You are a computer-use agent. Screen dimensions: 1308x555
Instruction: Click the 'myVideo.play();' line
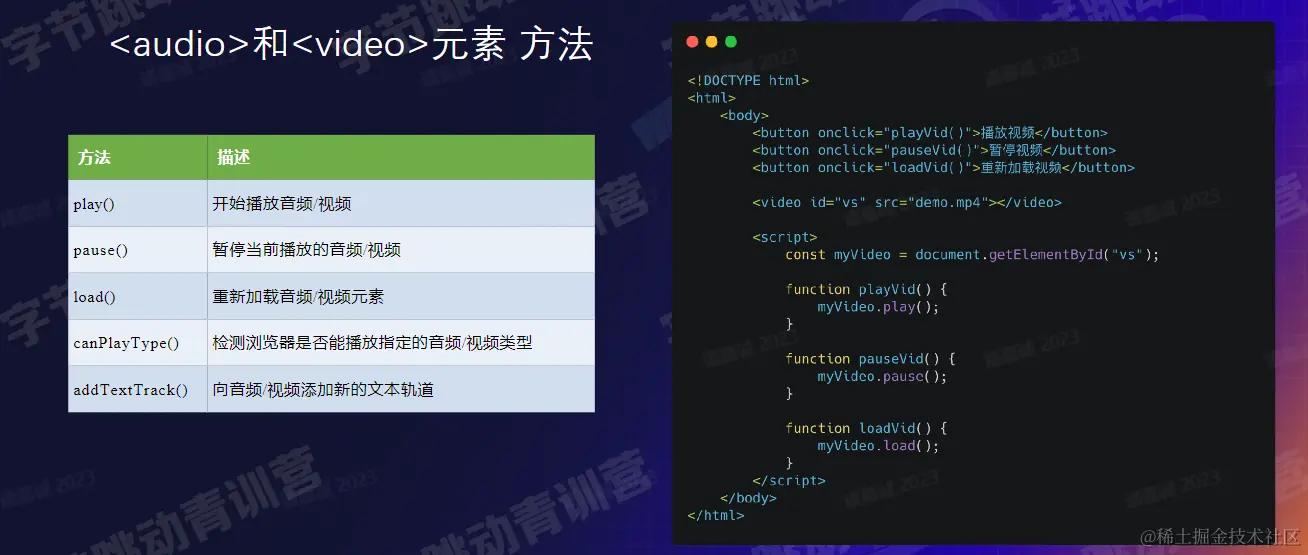point(878,307)
